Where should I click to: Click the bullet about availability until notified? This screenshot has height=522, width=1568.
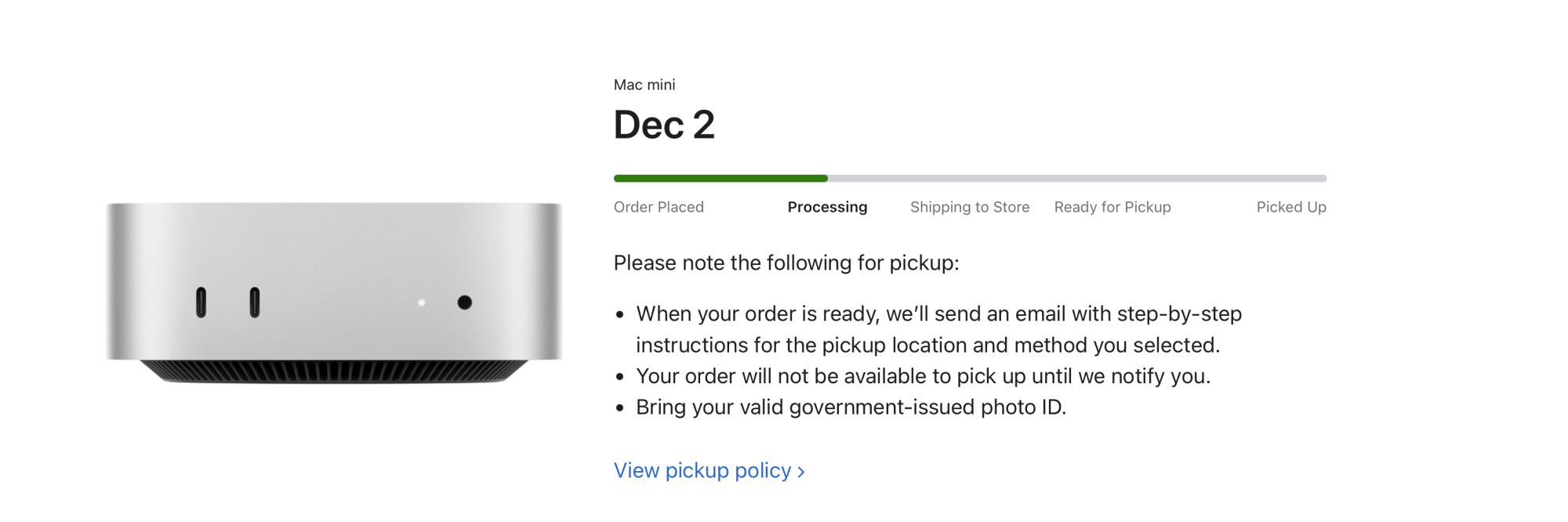[923, 376]
